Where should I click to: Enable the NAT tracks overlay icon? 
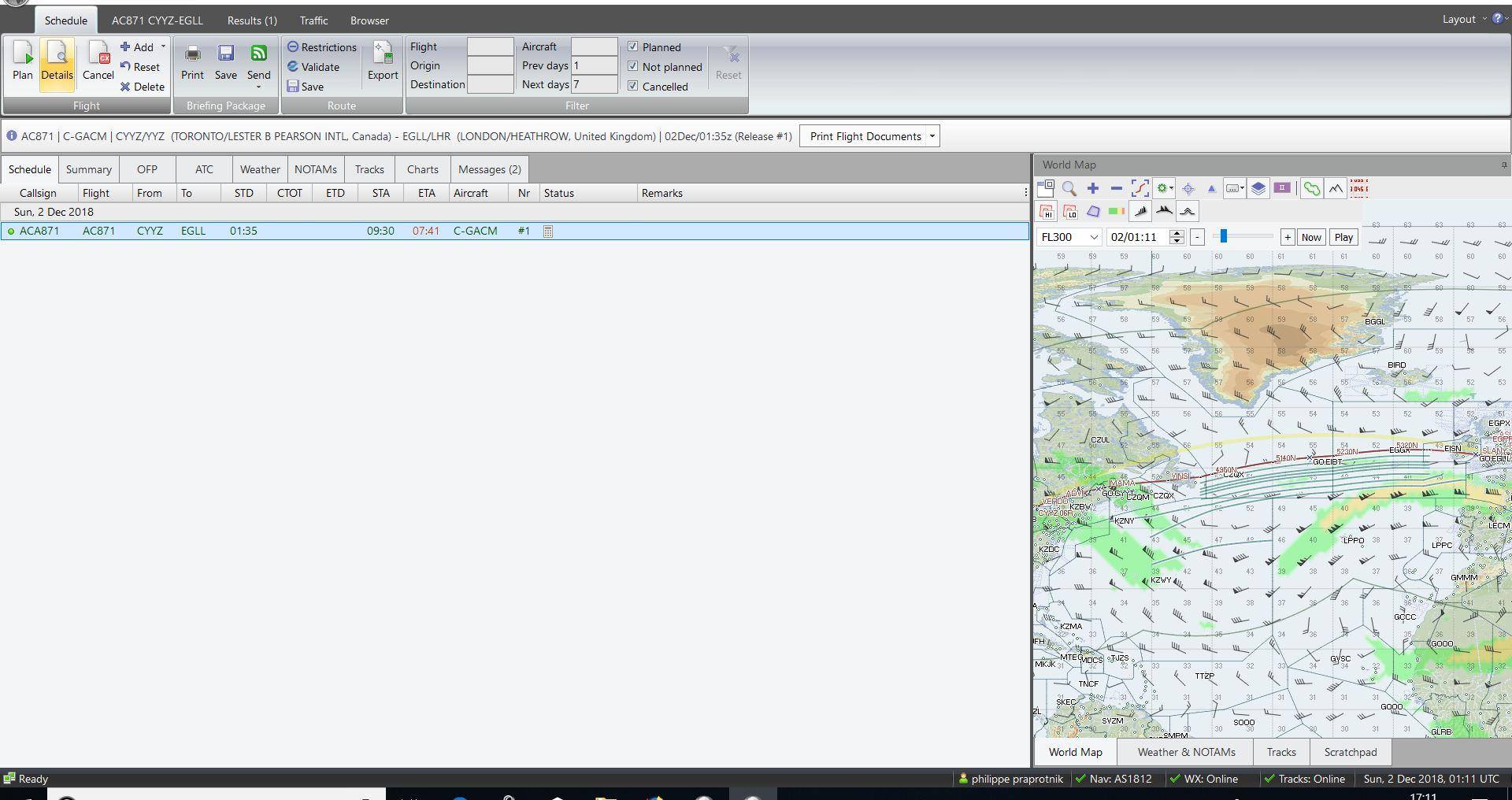(x=1311, y=189)
